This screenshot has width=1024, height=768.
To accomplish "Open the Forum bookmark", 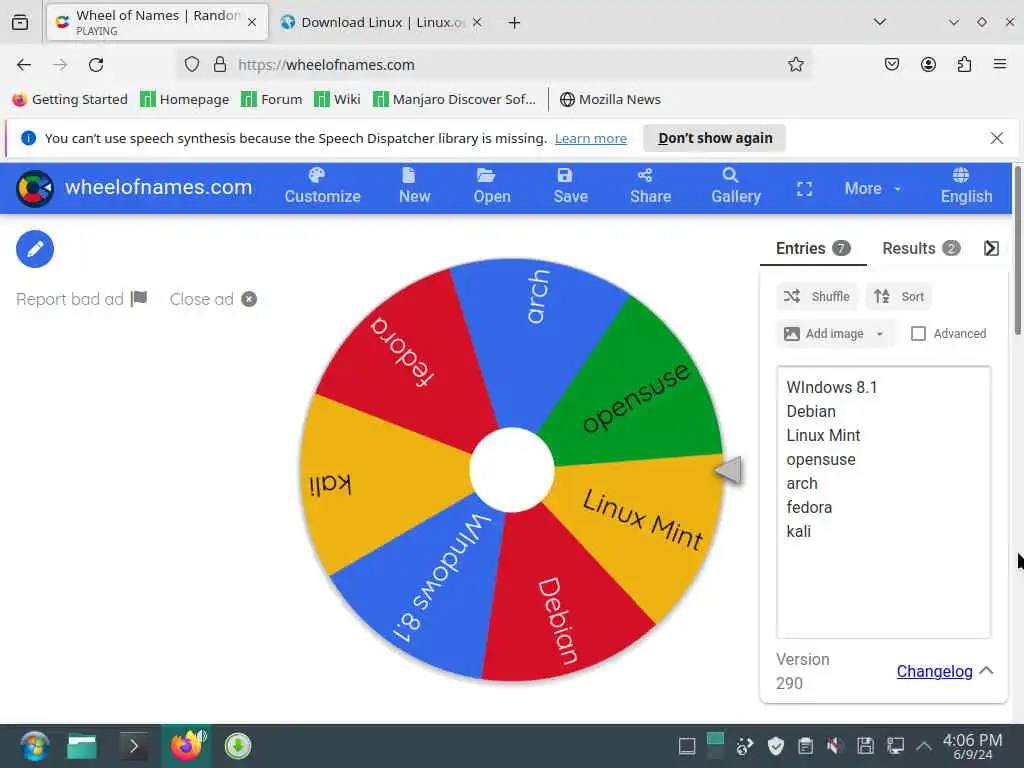I will (272, 99).
